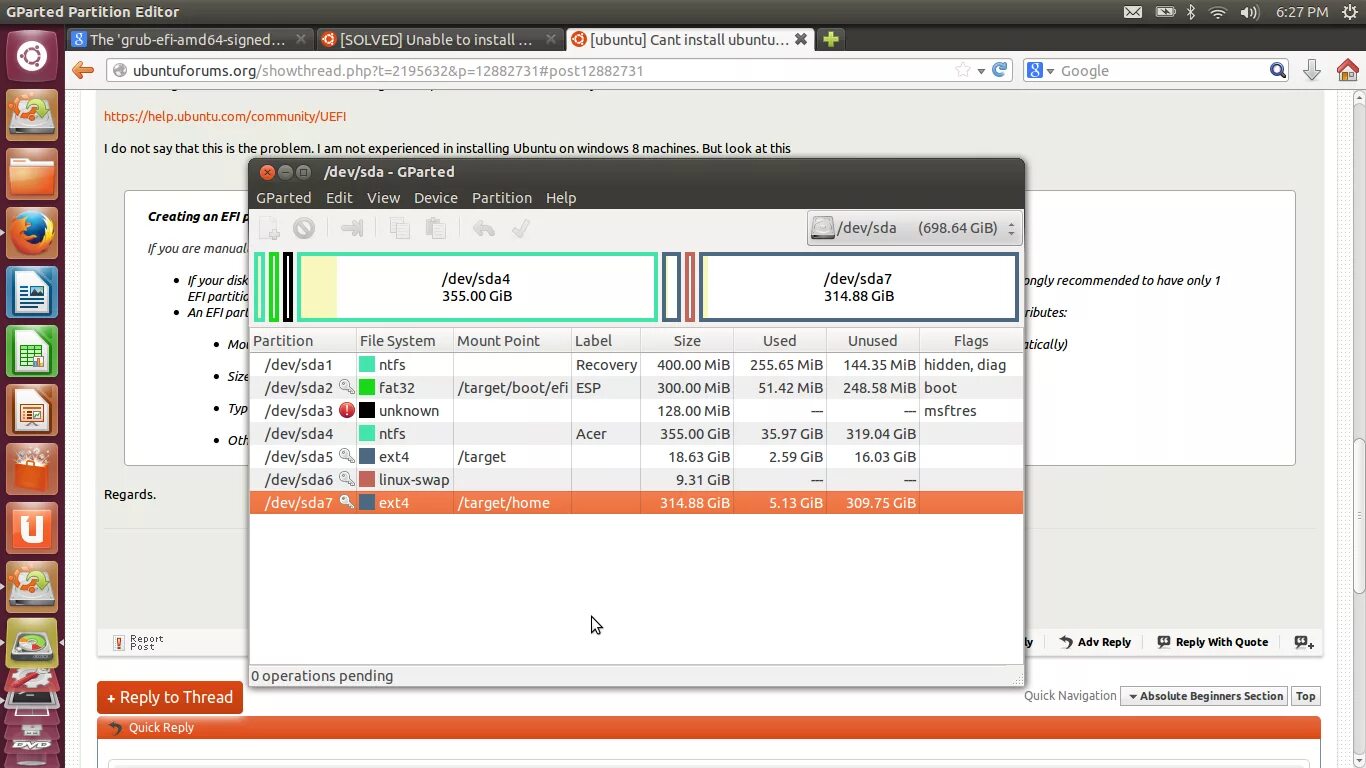Screen dimensions: 1366x768
Task: Click the Adv Reply button
Action: tap(1094, 642)
